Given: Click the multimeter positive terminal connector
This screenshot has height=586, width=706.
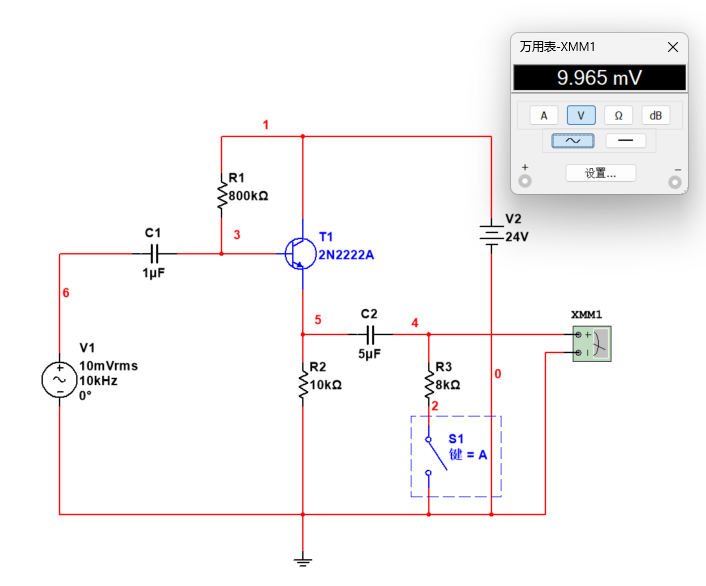Looking at the screenshot, I should (525, 181).
